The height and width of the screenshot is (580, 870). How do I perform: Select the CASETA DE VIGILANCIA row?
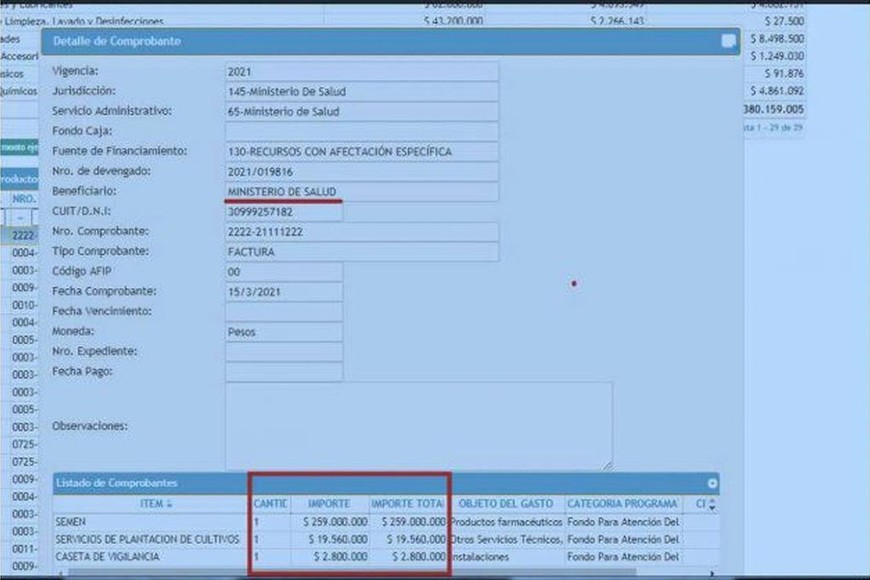click(x=150, y=557)
